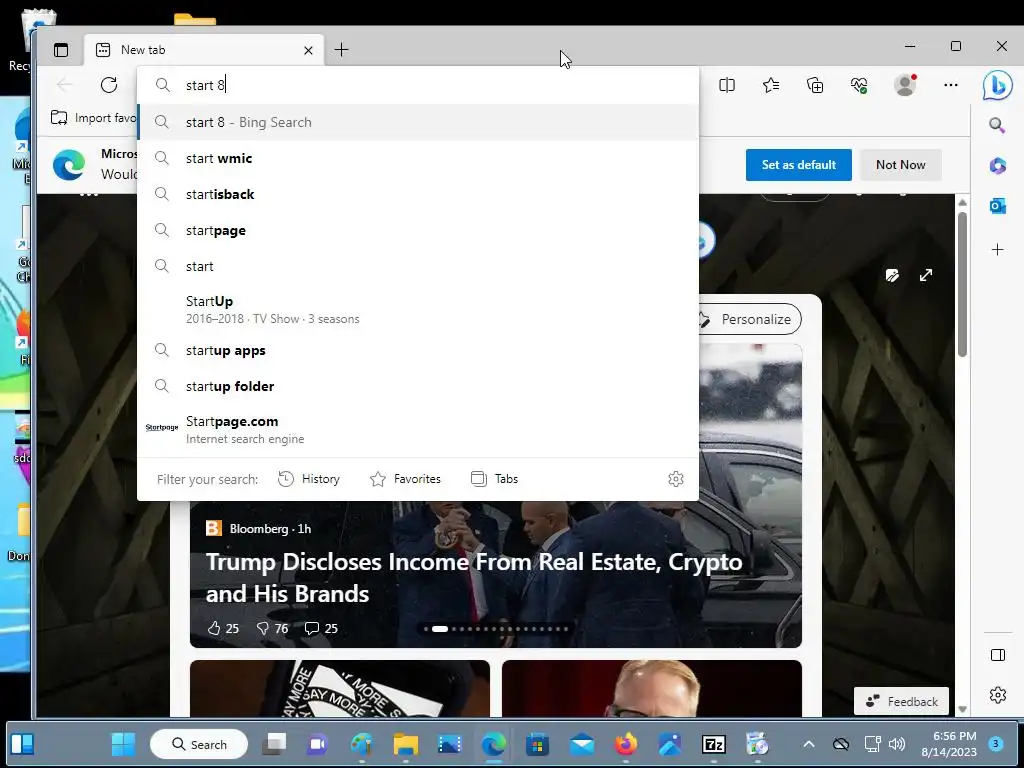Open Microsoft 365 icon in sidebar

[x=997, y=166]
